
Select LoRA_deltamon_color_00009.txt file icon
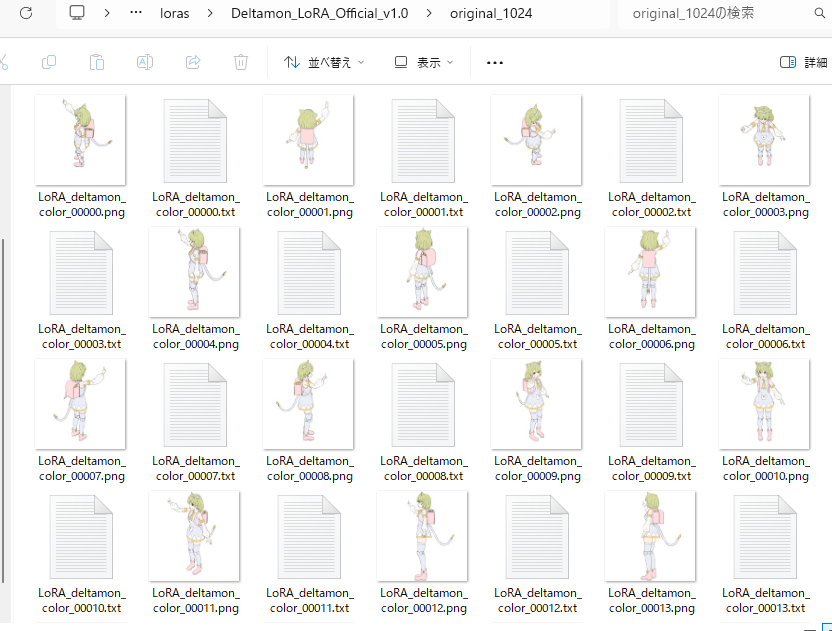[x=652, y=405]
